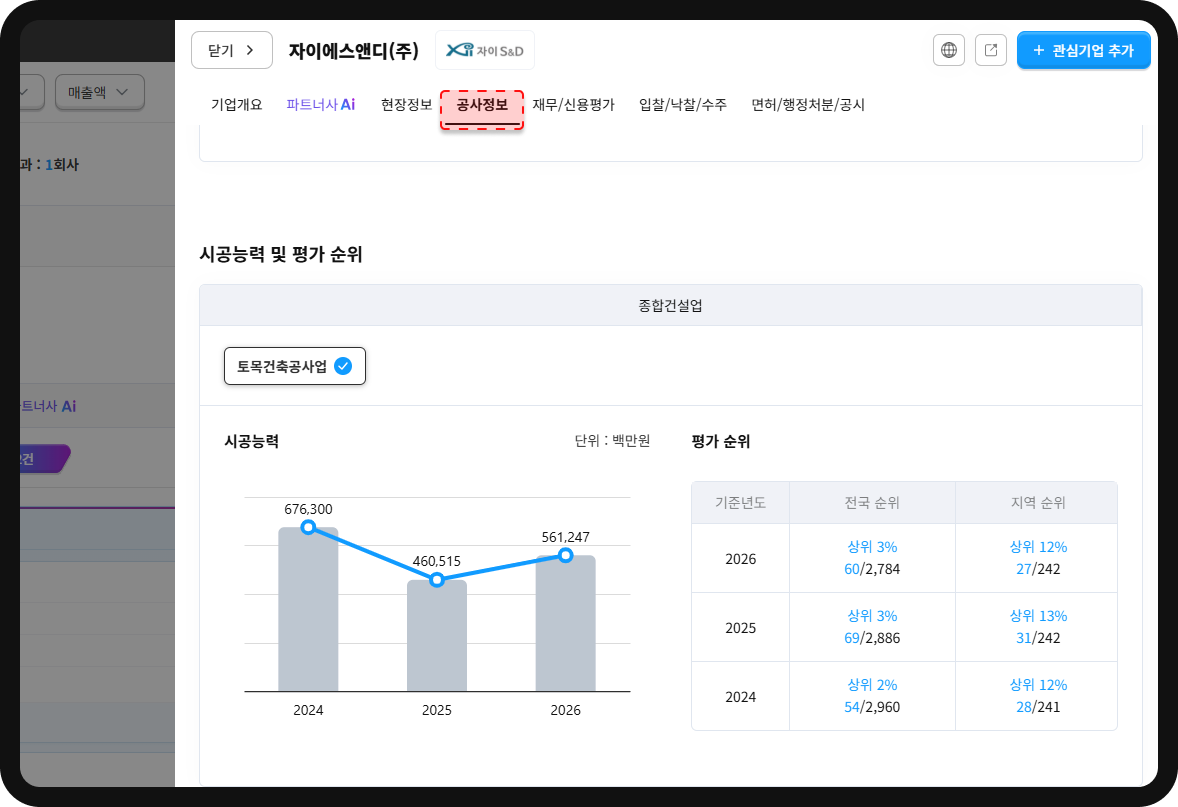
Task: Switch to 면허/행정처분/공시 tab
Action: coord(808,104)
